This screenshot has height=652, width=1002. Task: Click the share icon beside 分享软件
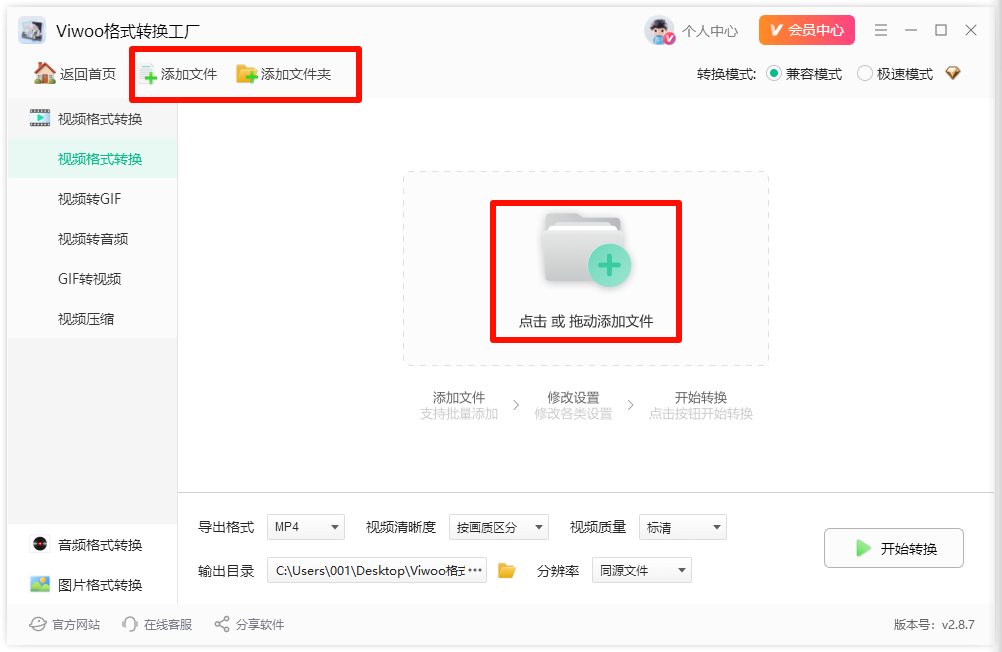[x=222, y=624]
